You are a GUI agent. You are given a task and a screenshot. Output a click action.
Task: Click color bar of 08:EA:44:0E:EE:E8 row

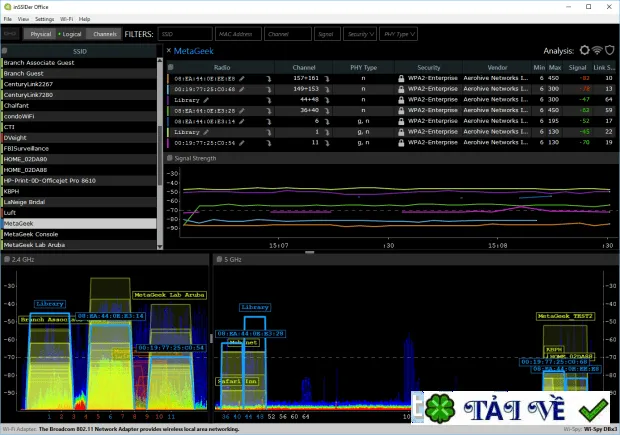pyautogui.click(x=168, y=78)
